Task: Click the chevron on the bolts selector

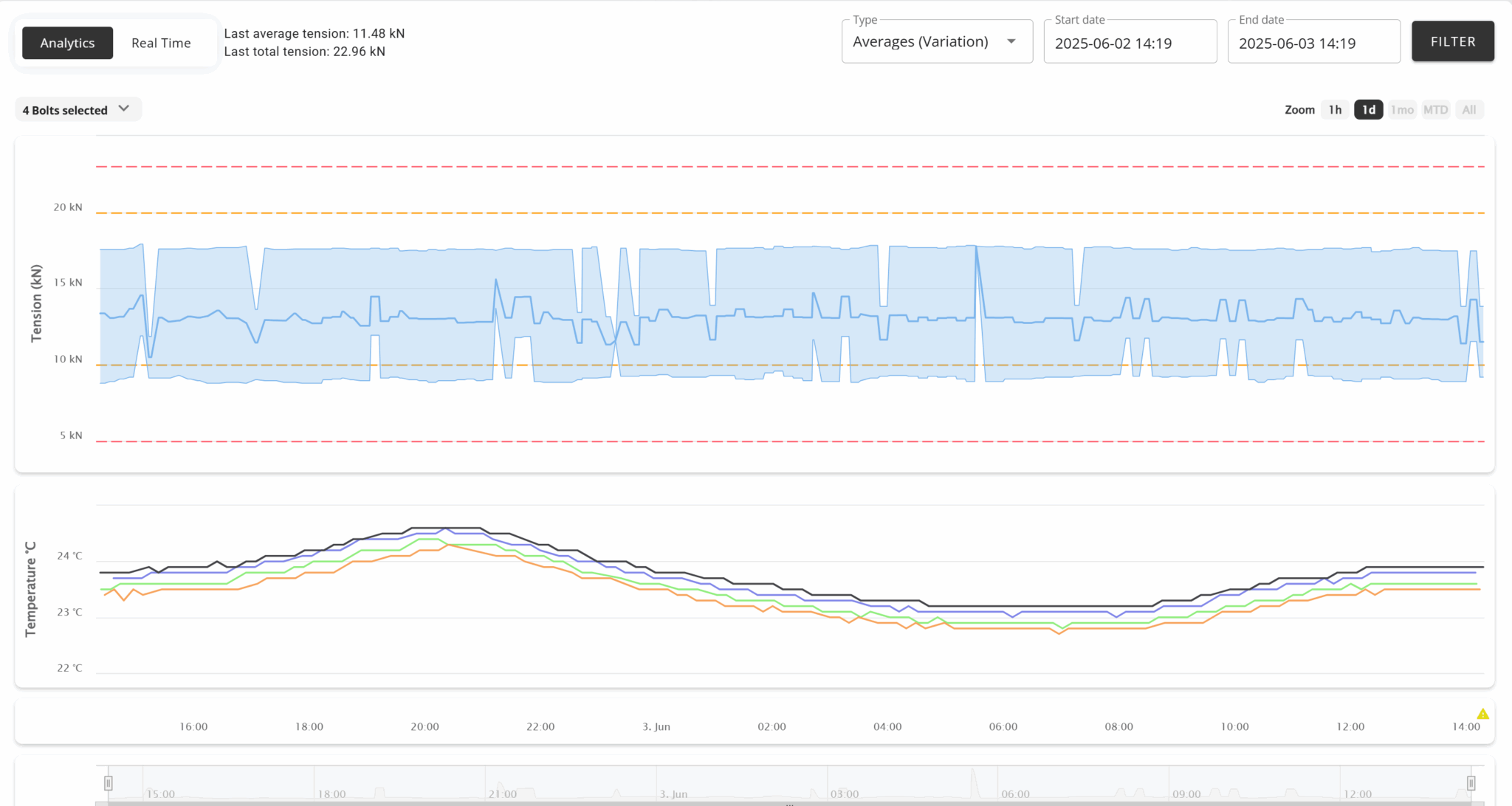Action: [124, 108]
